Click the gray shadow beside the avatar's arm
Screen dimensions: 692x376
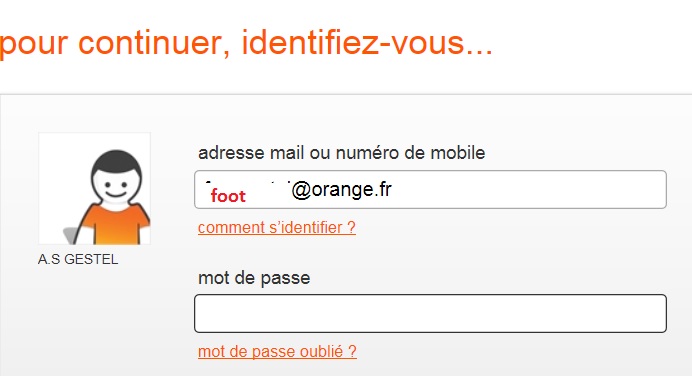pos(69,236)
